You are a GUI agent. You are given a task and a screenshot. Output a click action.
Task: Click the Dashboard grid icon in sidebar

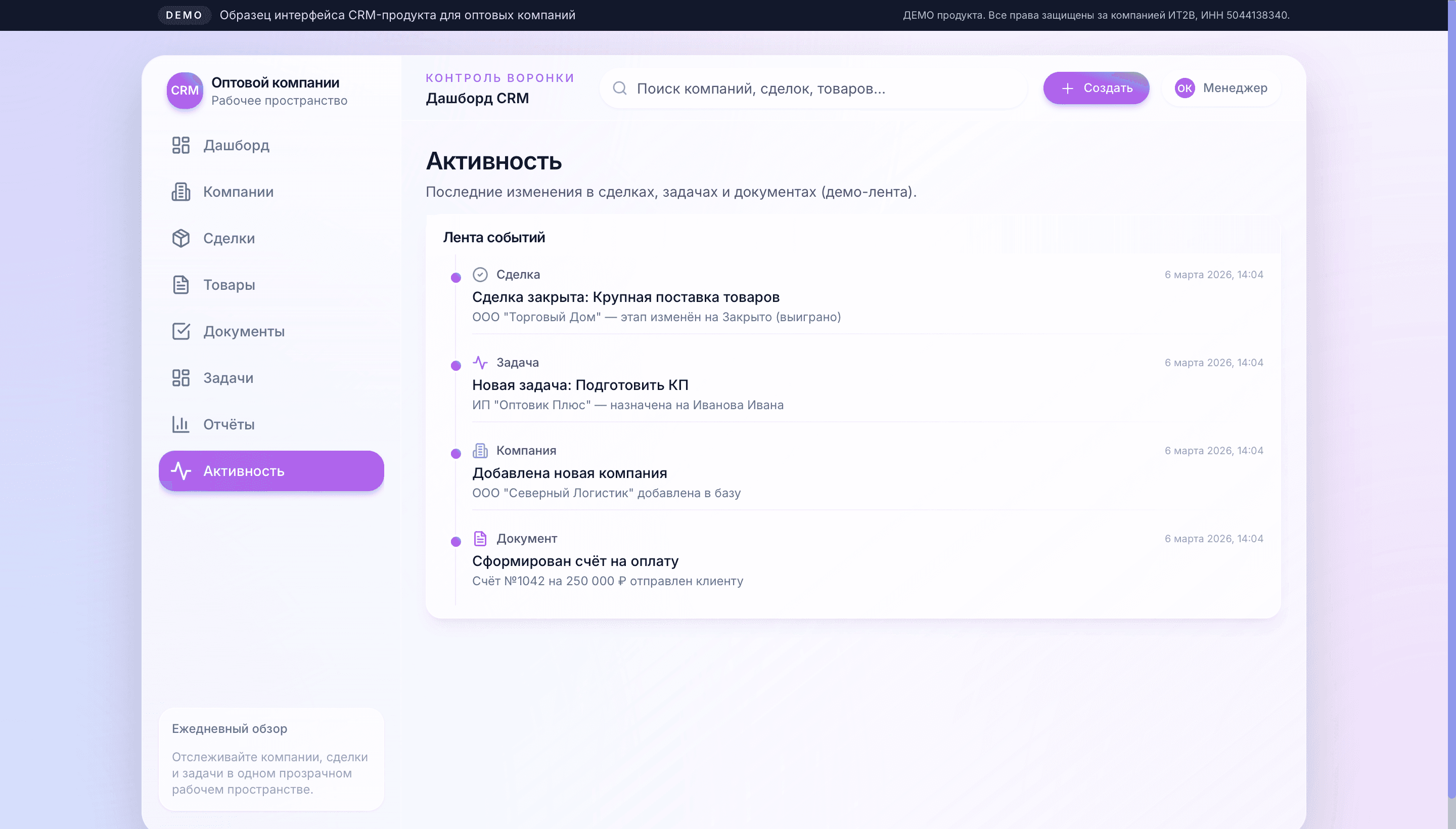[180, 145]
